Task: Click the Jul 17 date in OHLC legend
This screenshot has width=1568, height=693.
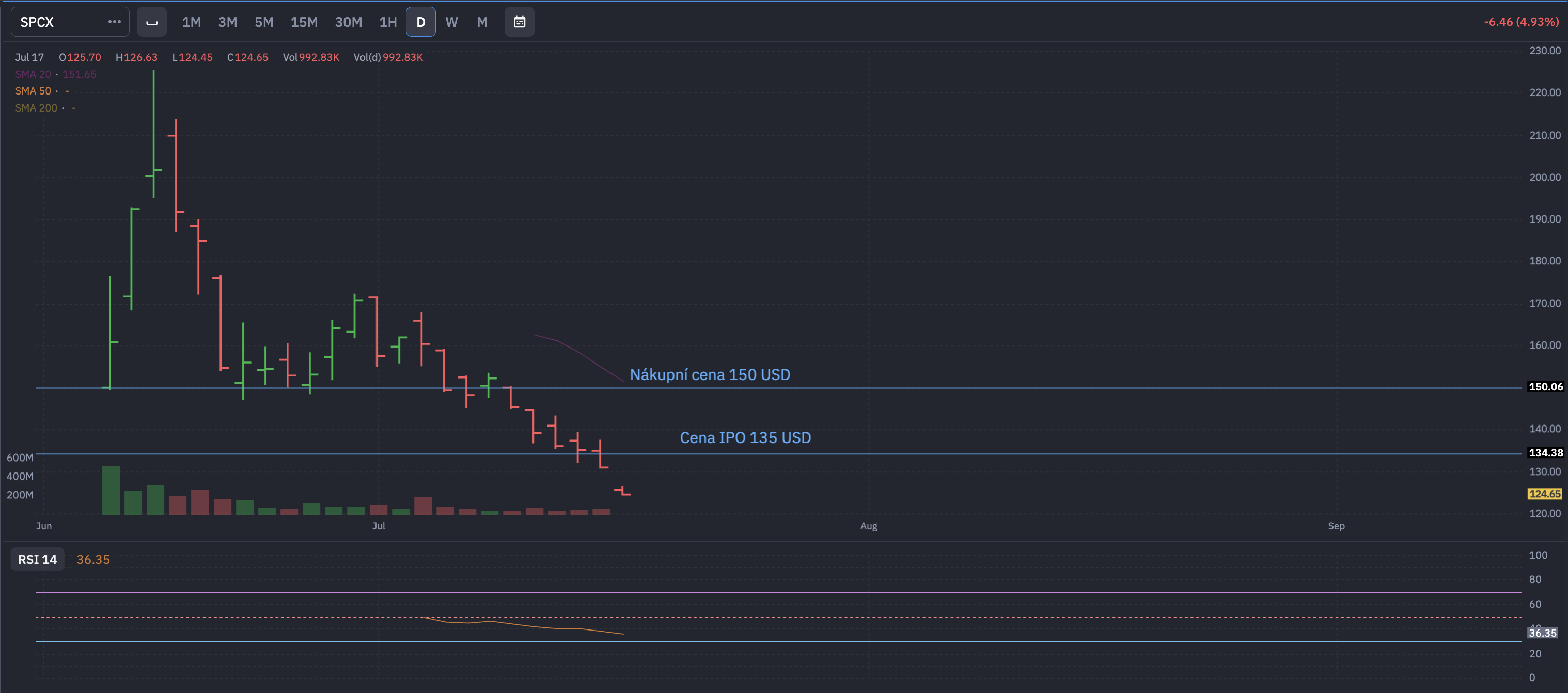Action: coord(29,57)
